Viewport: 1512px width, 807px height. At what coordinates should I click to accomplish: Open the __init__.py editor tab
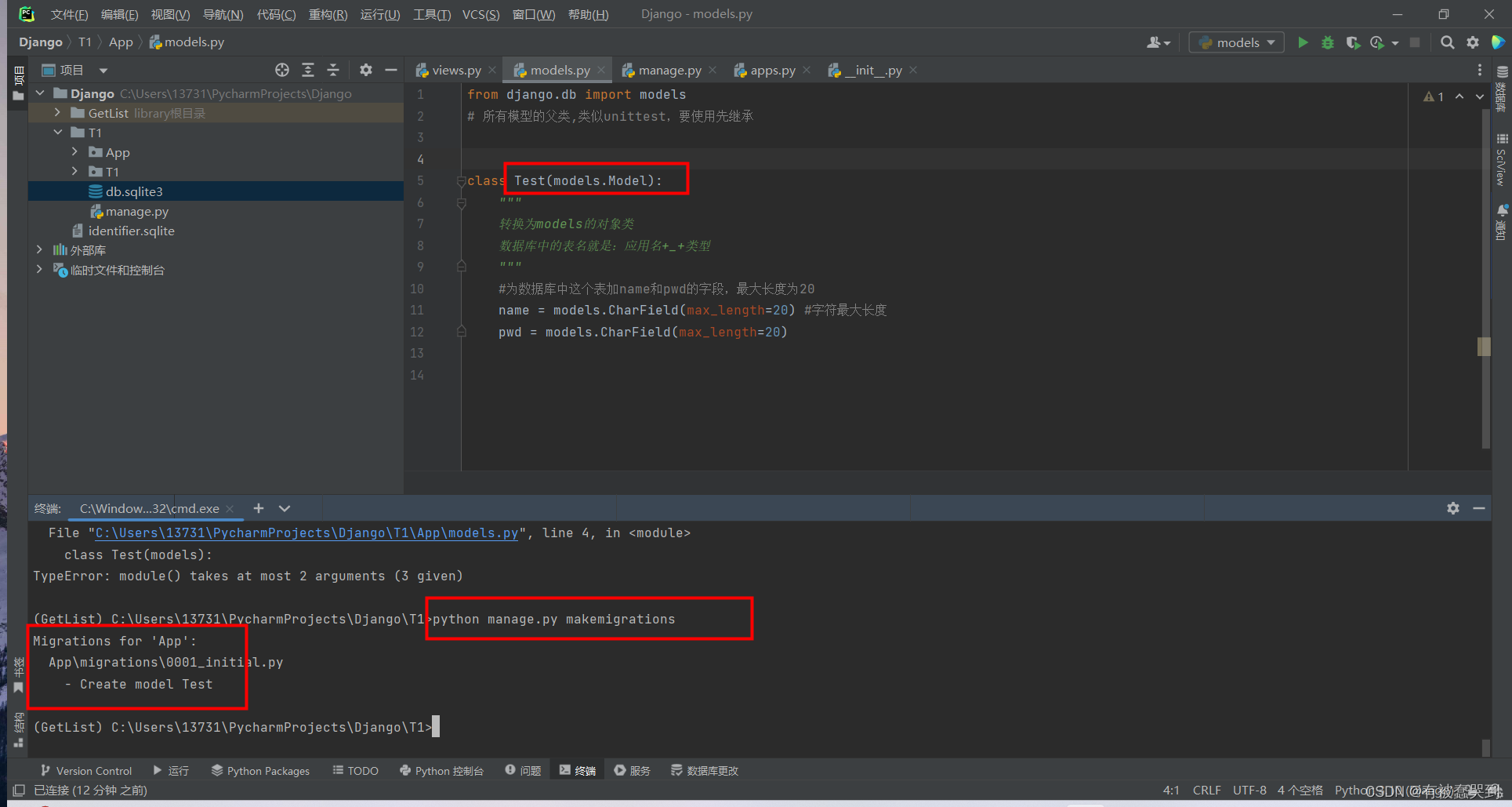coord(873,70)
